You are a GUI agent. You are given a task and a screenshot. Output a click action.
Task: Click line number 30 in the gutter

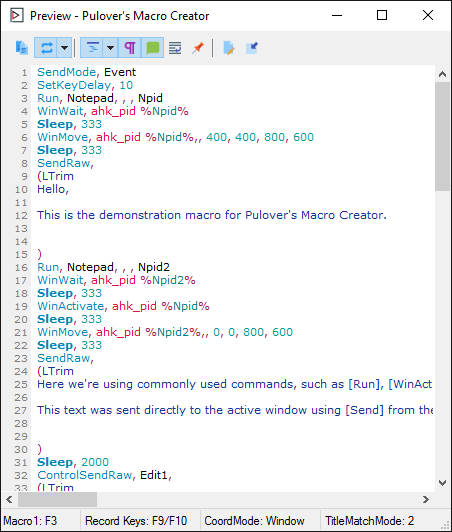[21, 450]
